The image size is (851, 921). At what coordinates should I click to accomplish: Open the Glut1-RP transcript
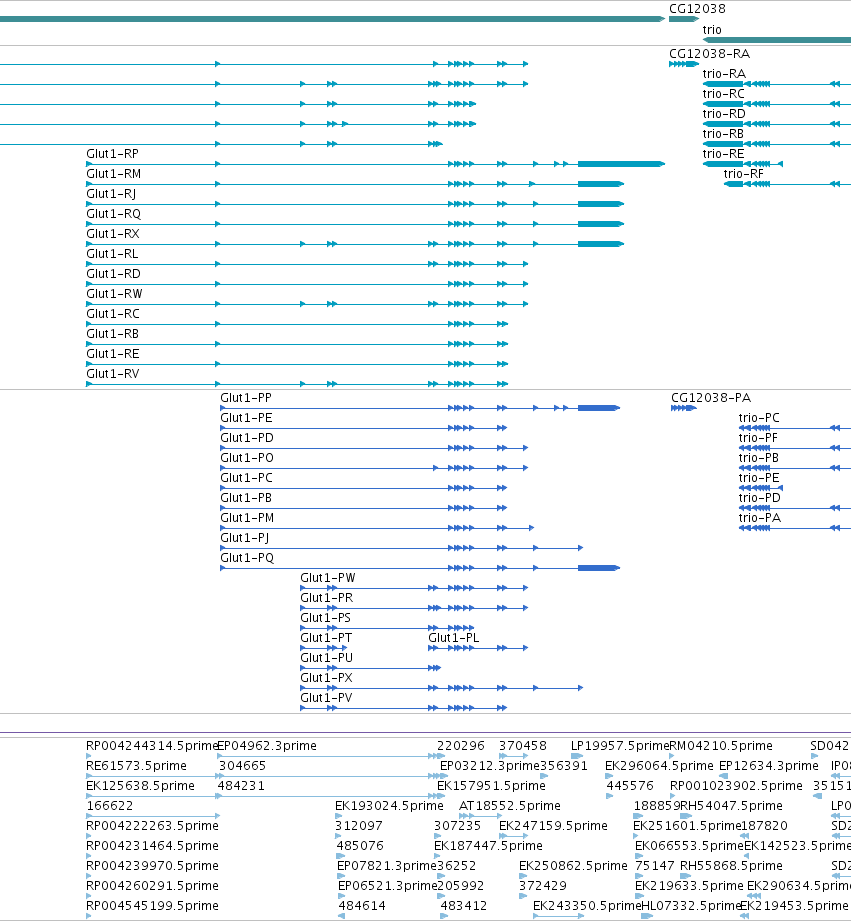(x=112, y=153)
